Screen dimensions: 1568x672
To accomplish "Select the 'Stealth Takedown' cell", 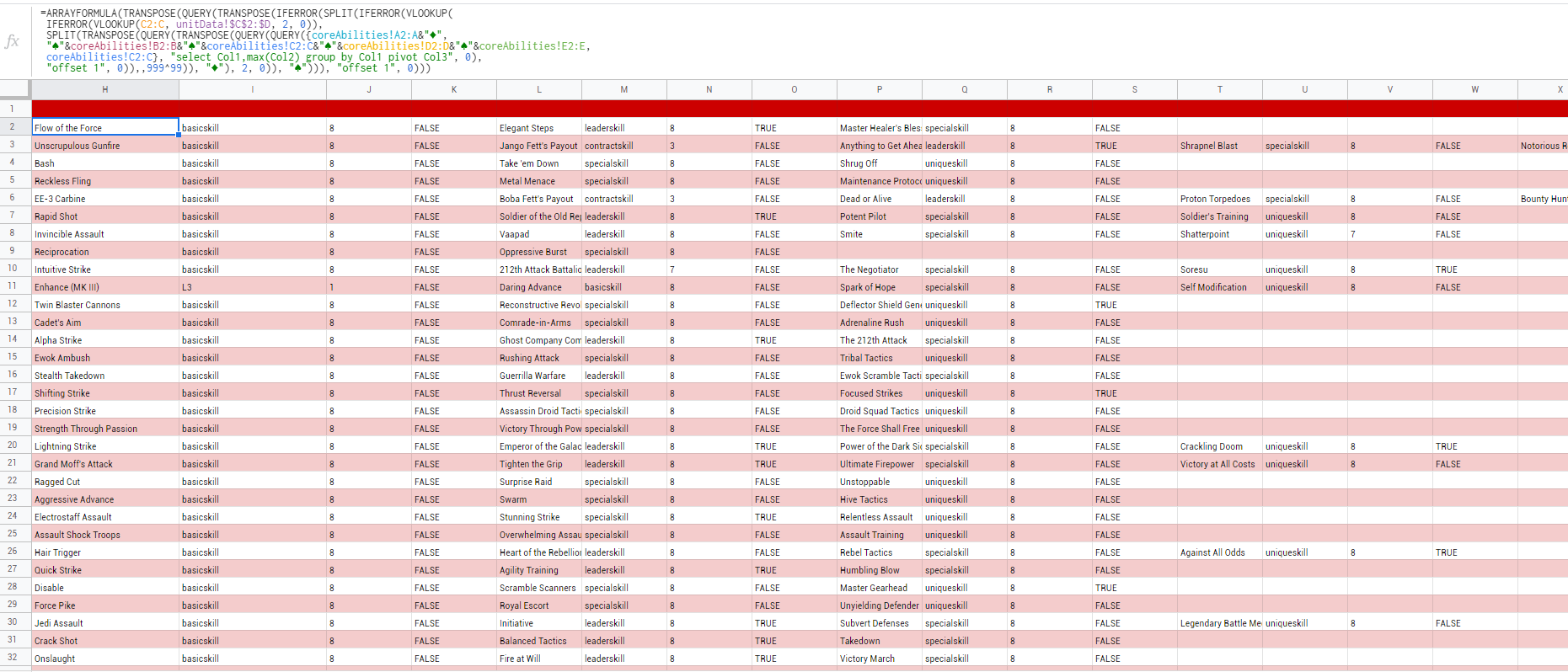I will [105, 376].
